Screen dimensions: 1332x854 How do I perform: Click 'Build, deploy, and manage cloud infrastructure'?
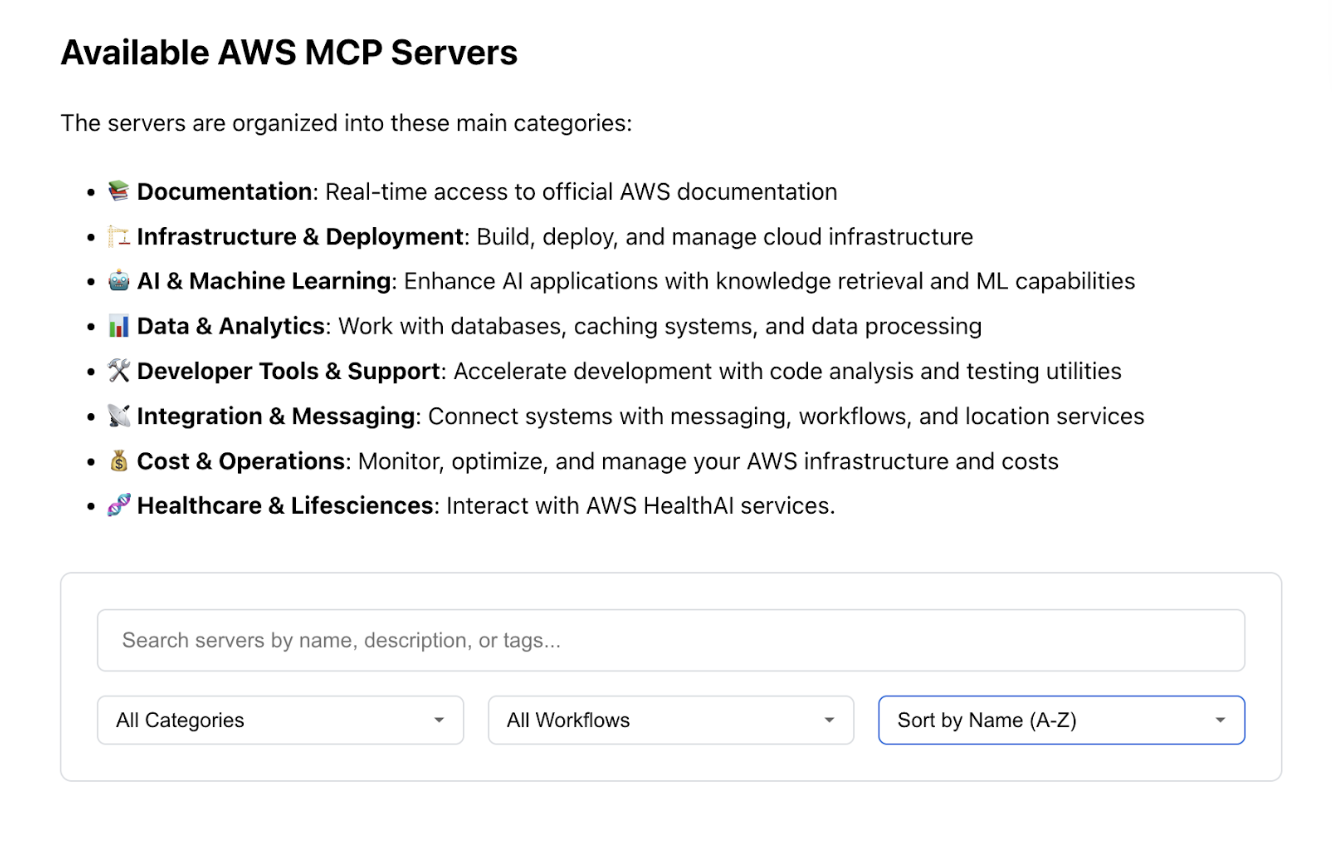coord(725,237)
